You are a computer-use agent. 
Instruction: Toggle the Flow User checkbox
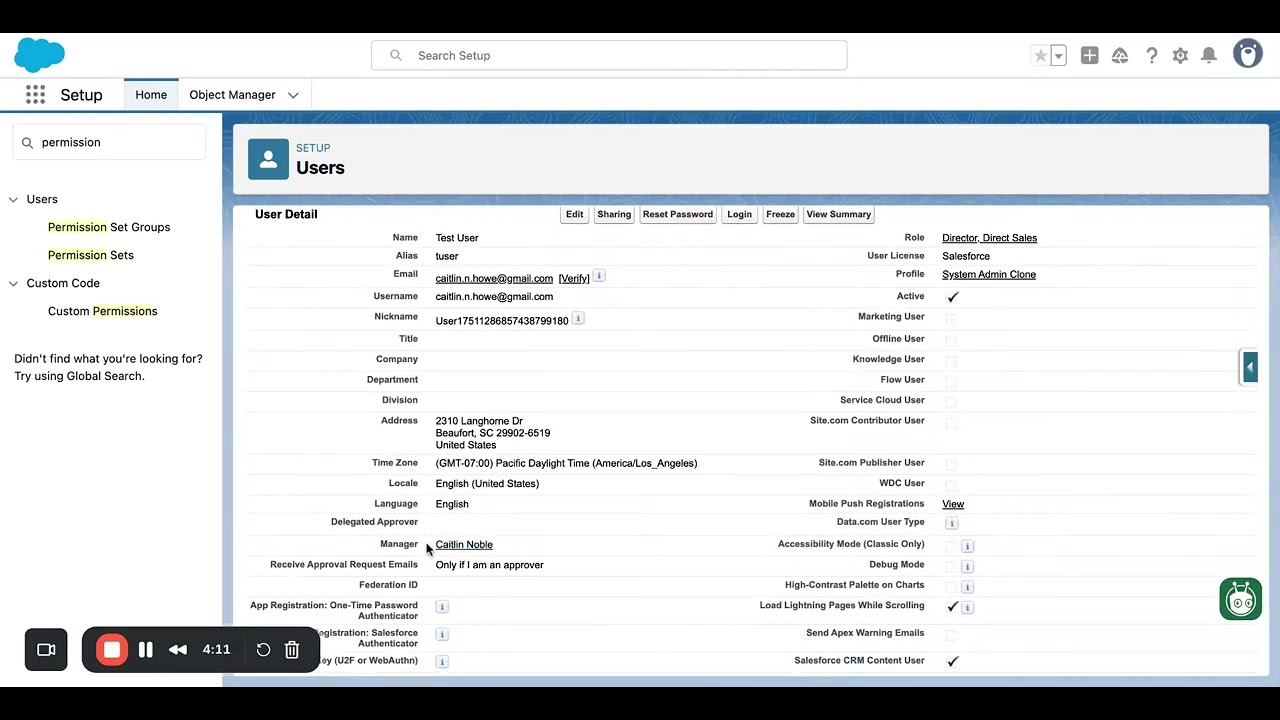tap(951, 382)
